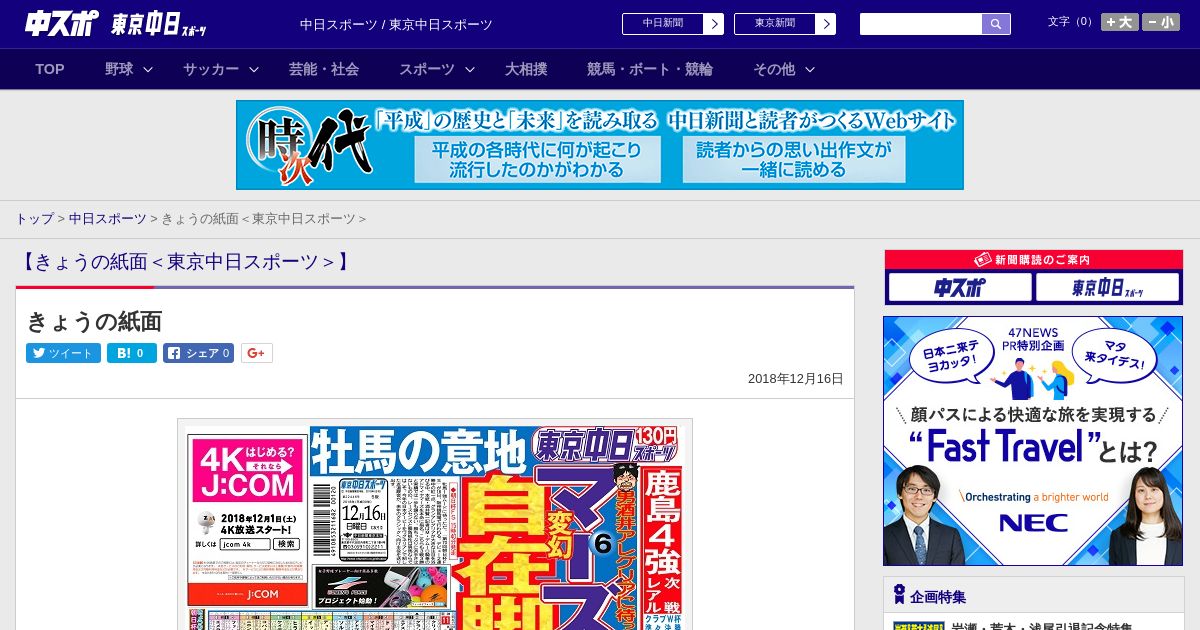Open the NEC Fast Travel advertisement
1200x630 pixels.
point(1033,441)
